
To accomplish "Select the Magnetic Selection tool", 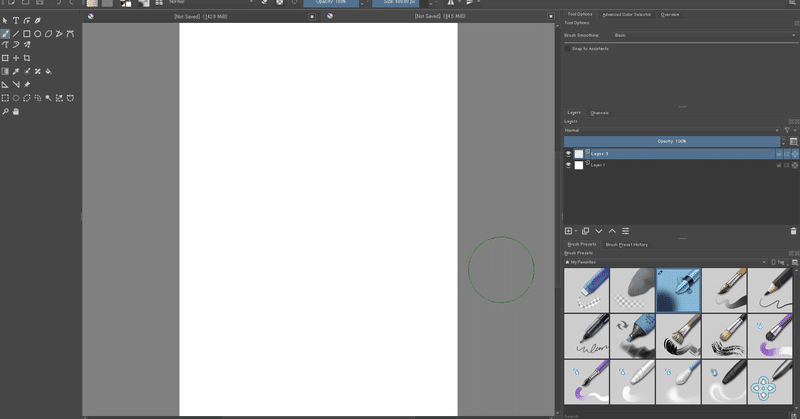I will click(70, 98).
